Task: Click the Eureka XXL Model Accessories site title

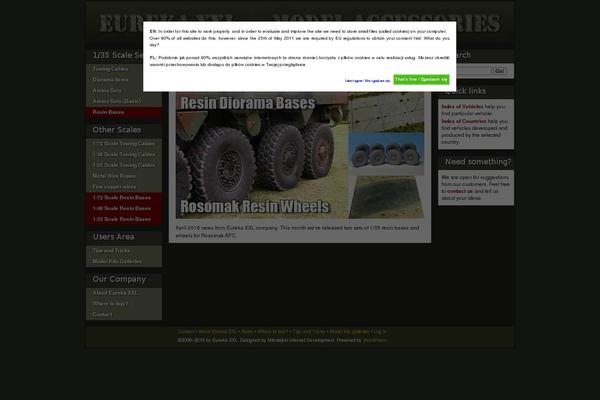Action: coord(300,24)
